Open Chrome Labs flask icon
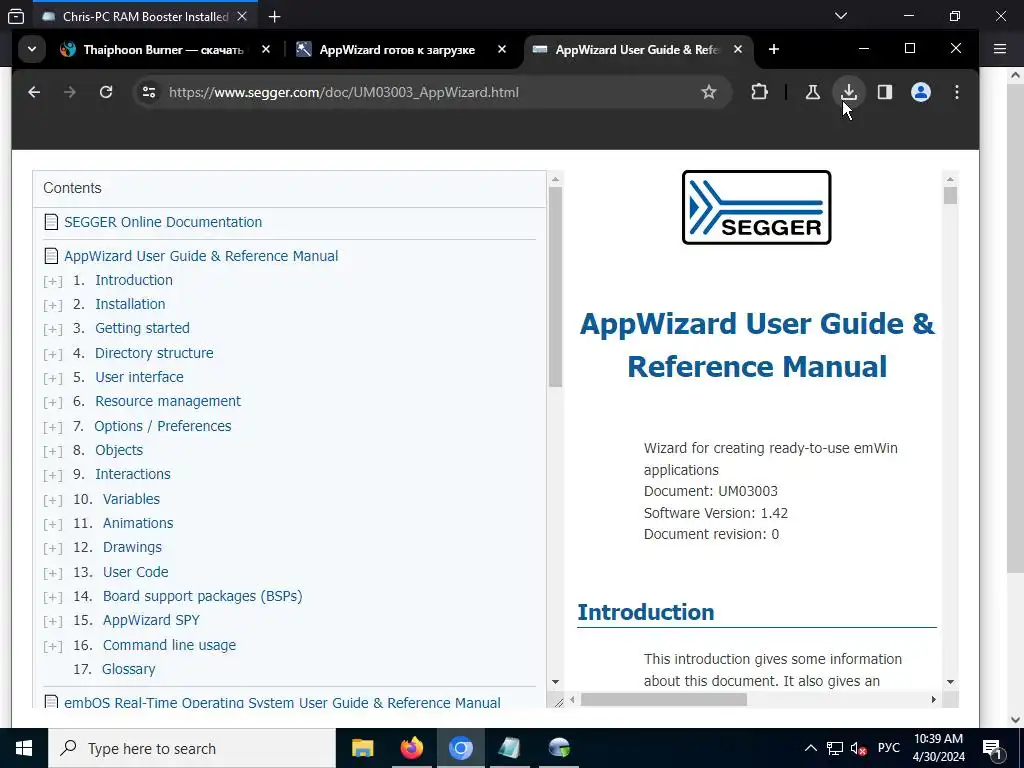The width and height of the screenshot is (1024, 768). pos(812,92)
